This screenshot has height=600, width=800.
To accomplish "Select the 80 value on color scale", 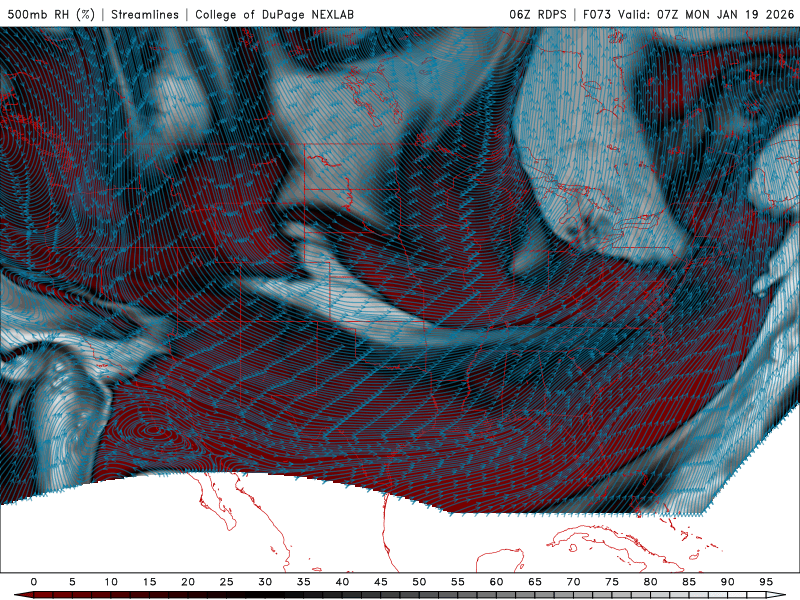I will [x=651, y=582].
